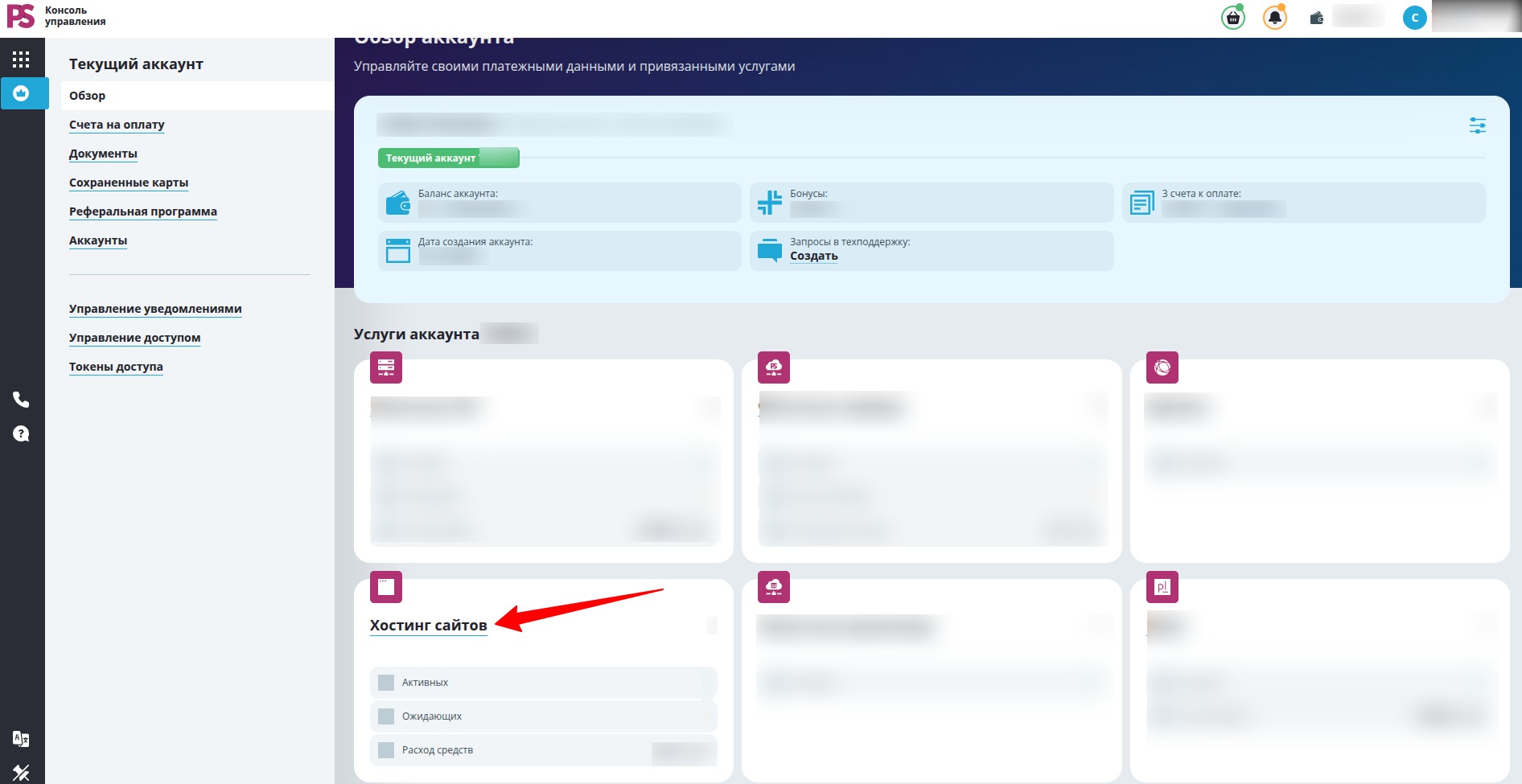Image resolution: width=1522 pixels, height=784 pixels.
Task: Click the PS console logo
Action: [x=56, y=16]
